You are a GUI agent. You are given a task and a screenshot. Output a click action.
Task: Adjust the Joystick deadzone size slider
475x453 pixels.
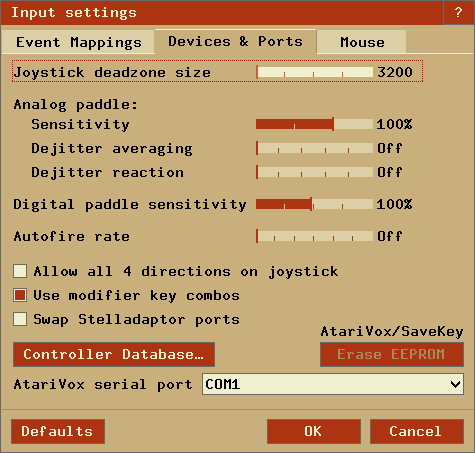coord(314,72)
